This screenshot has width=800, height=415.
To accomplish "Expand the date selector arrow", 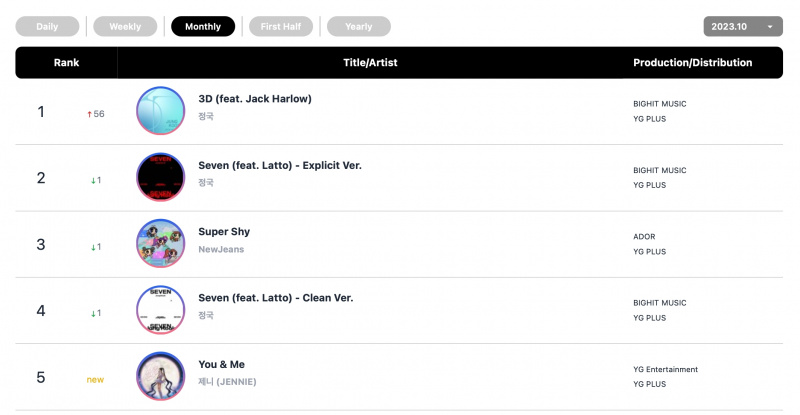I will point(770,27).
